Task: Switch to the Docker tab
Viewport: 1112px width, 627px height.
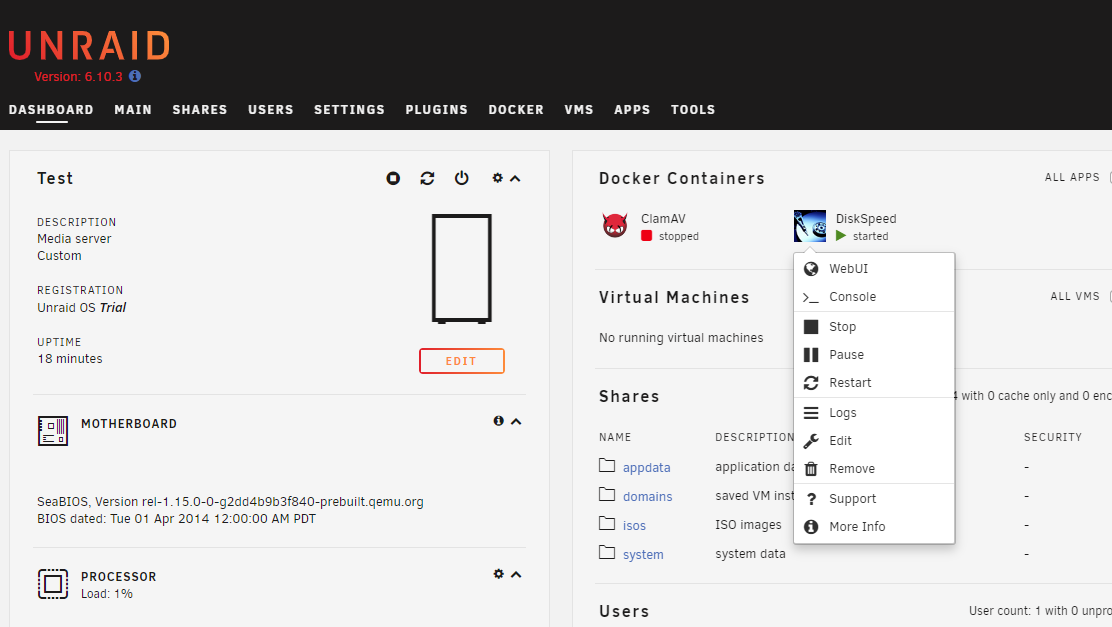Action: [x=516, y=110]
